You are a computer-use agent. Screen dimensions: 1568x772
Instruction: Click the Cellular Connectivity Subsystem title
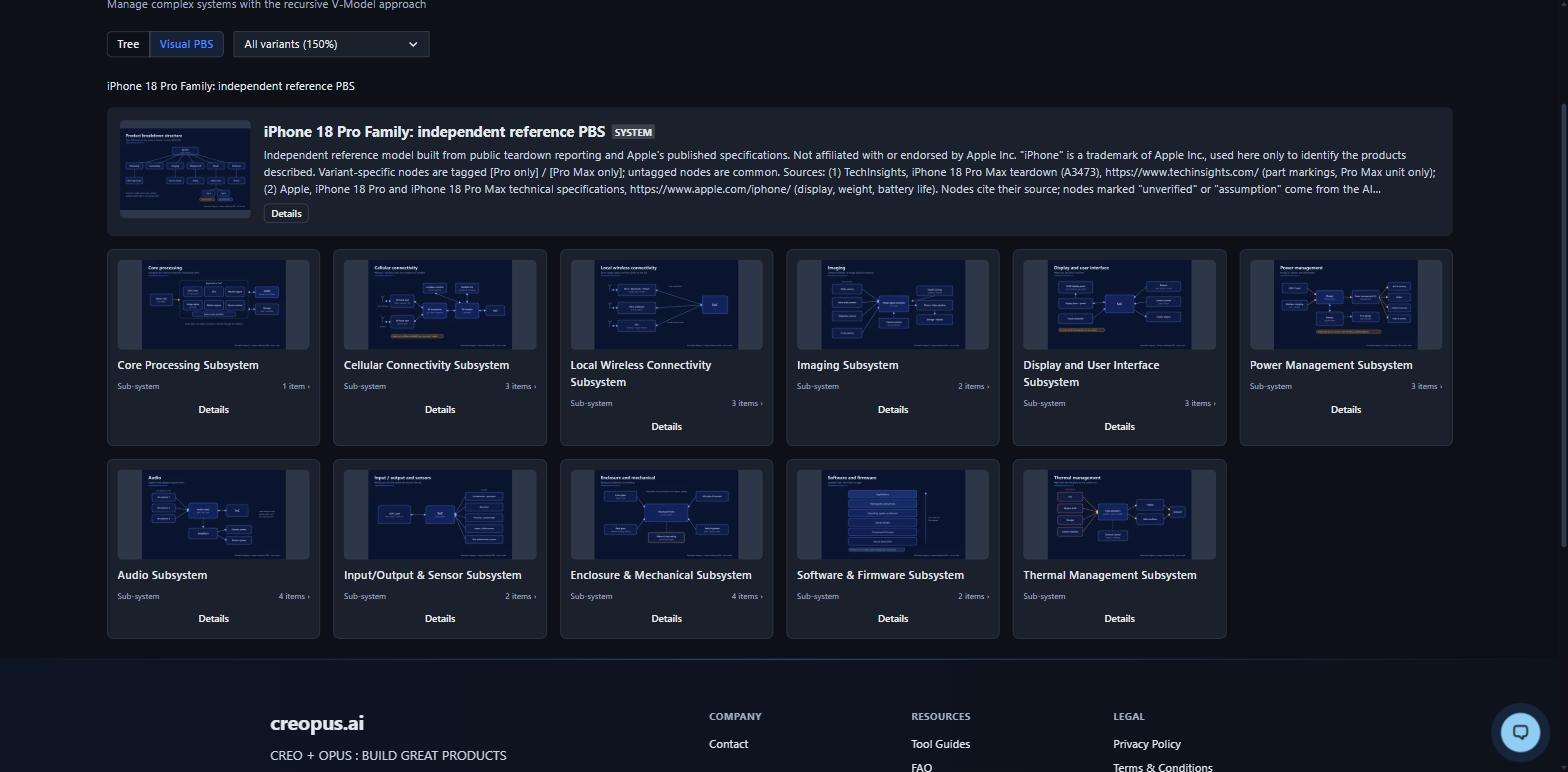[x=426, y=365]
